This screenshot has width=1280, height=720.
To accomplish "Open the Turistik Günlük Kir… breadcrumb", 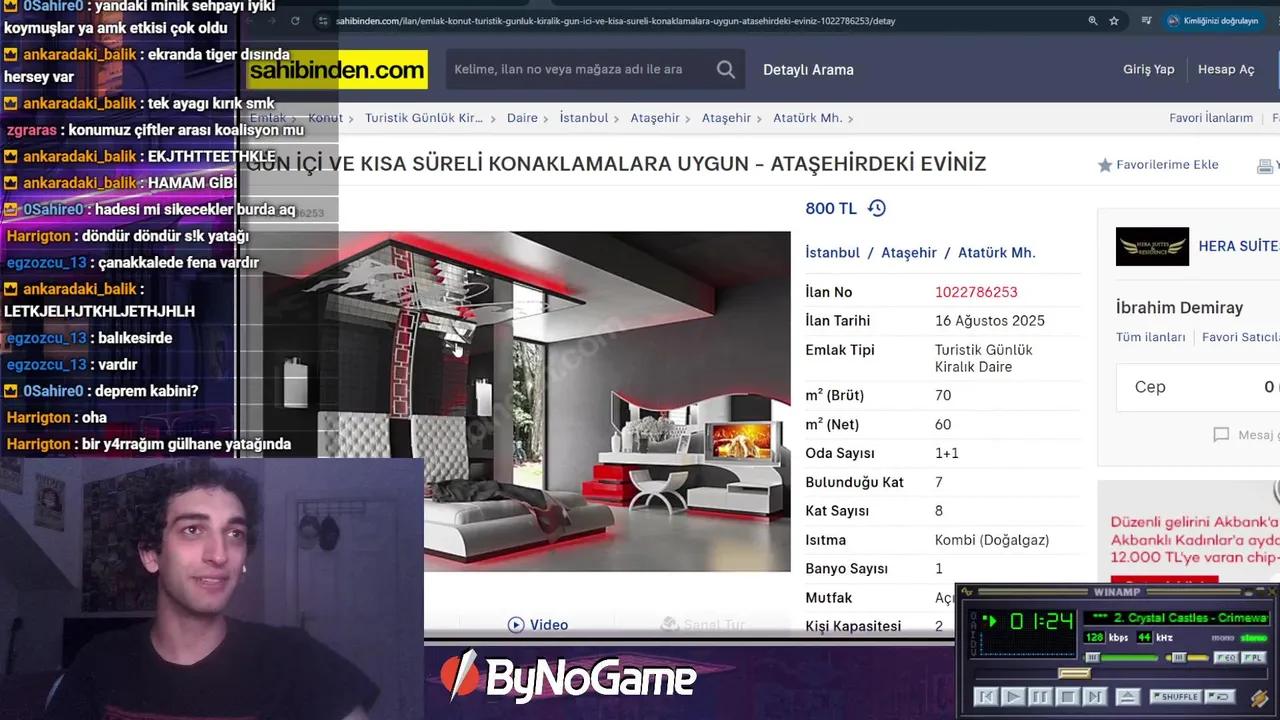I will coord(424,118).
